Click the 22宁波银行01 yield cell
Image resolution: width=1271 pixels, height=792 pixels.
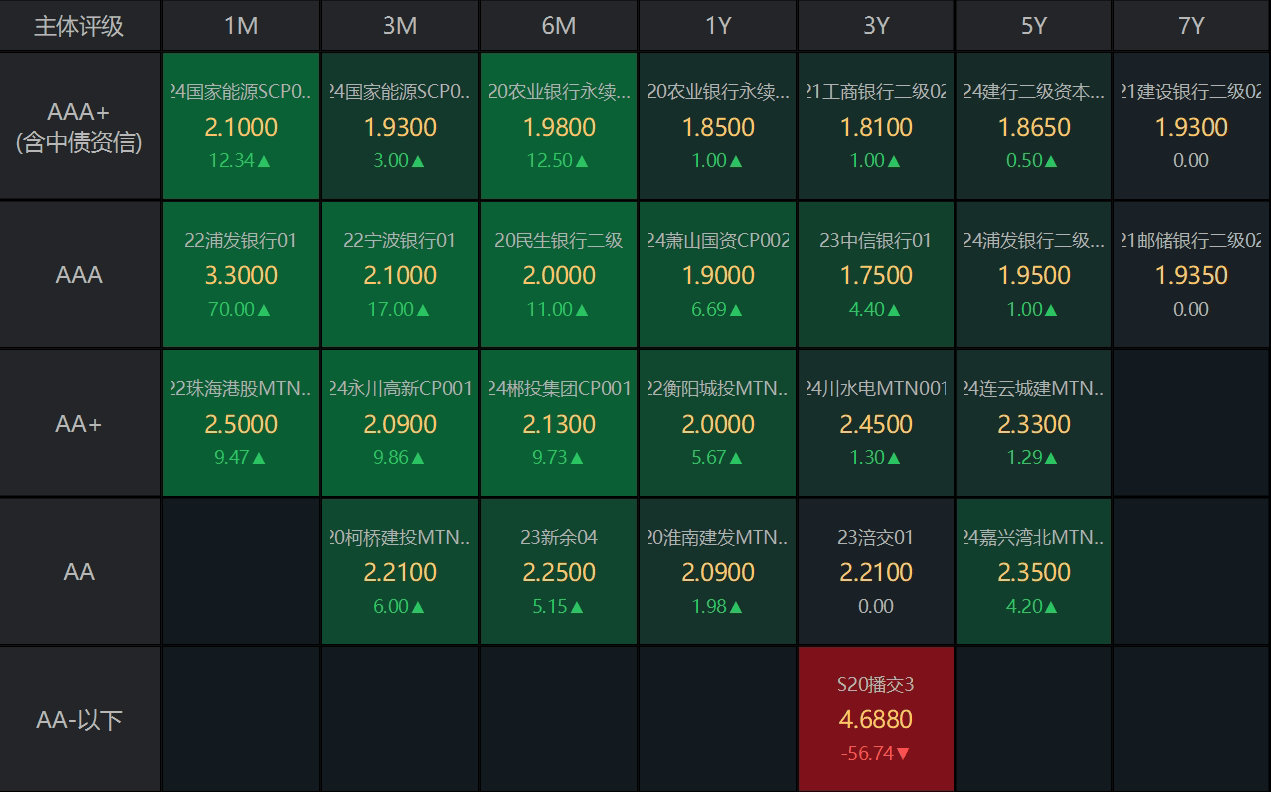[x=400, y=274]
